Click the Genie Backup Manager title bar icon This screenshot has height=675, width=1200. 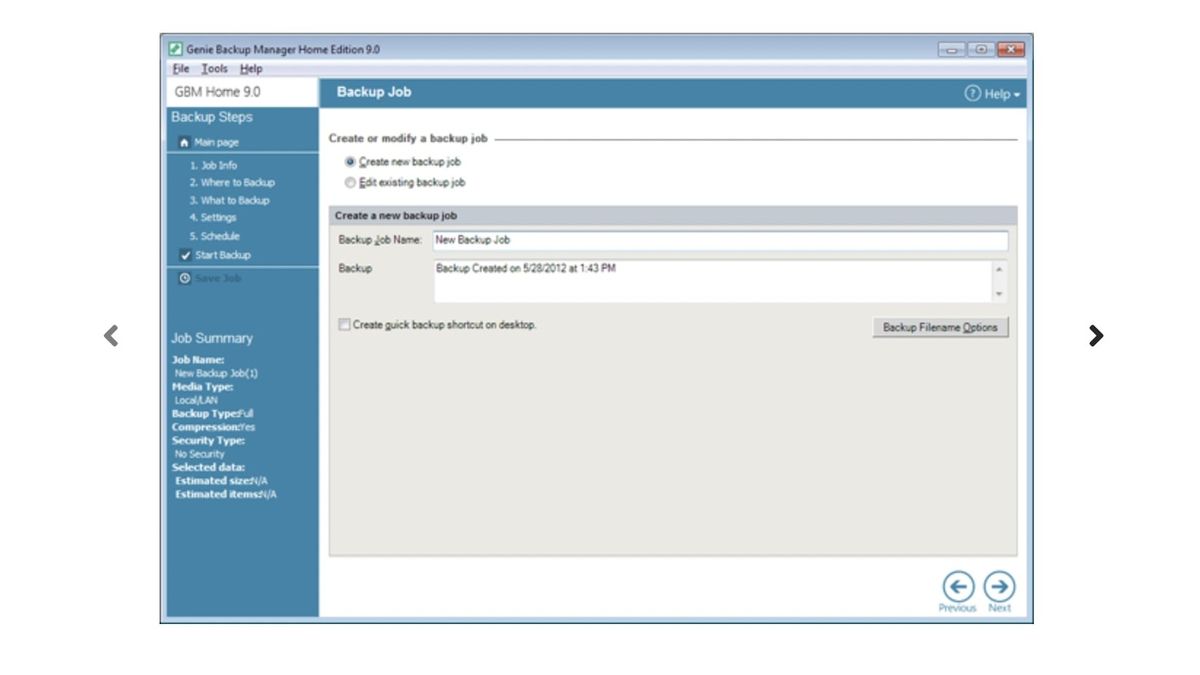(x=176, y=47)
